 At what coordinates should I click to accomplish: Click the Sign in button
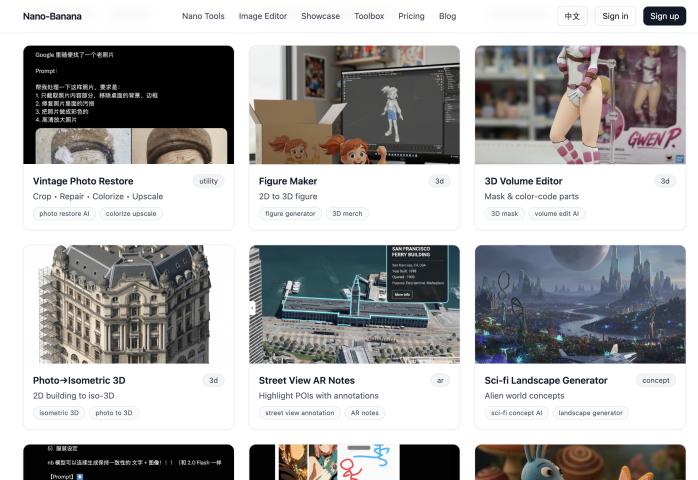(615, 16)
